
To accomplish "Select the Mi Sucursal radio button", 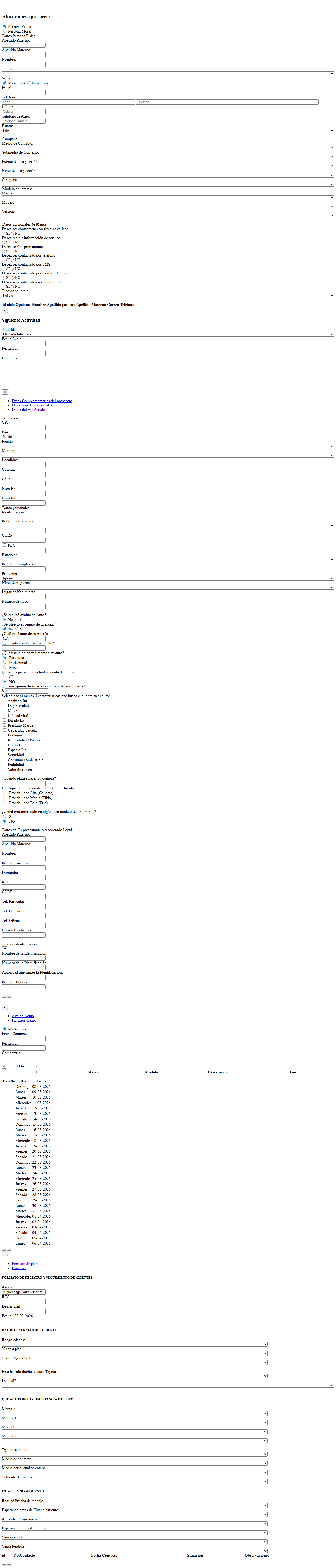I will click(5, 1029).
